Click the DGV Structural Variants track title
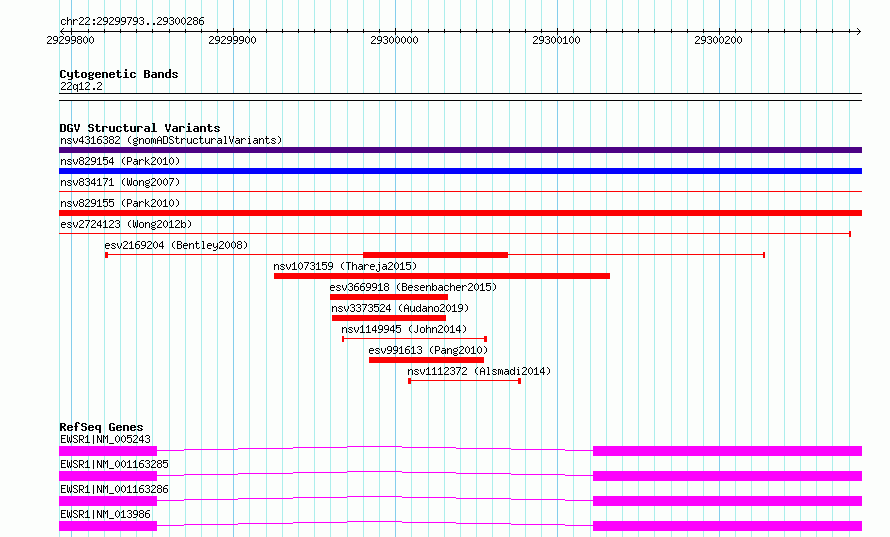The image size is (890, 537). [x=140, y=128]
